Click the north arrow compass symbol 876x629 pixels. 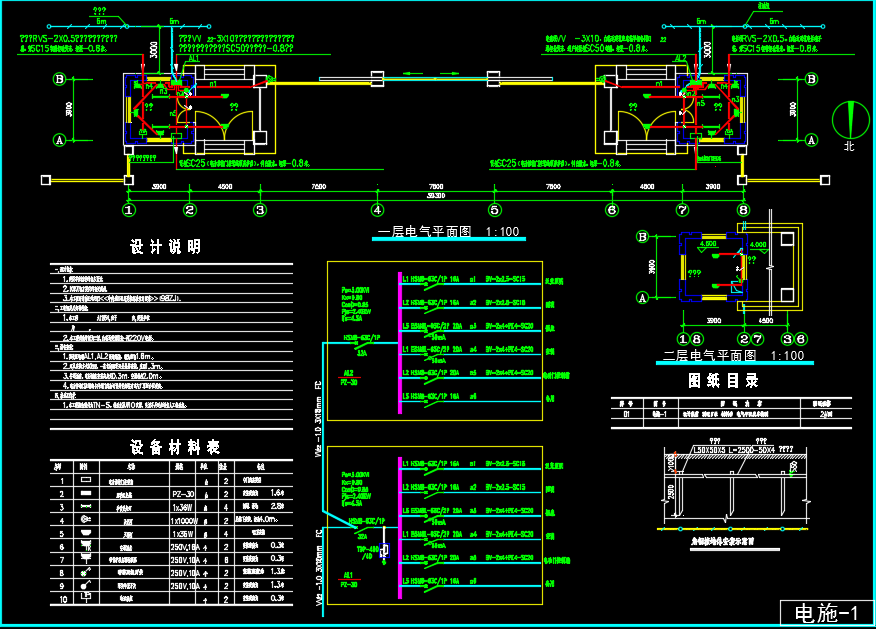click(x=850, y=120)
